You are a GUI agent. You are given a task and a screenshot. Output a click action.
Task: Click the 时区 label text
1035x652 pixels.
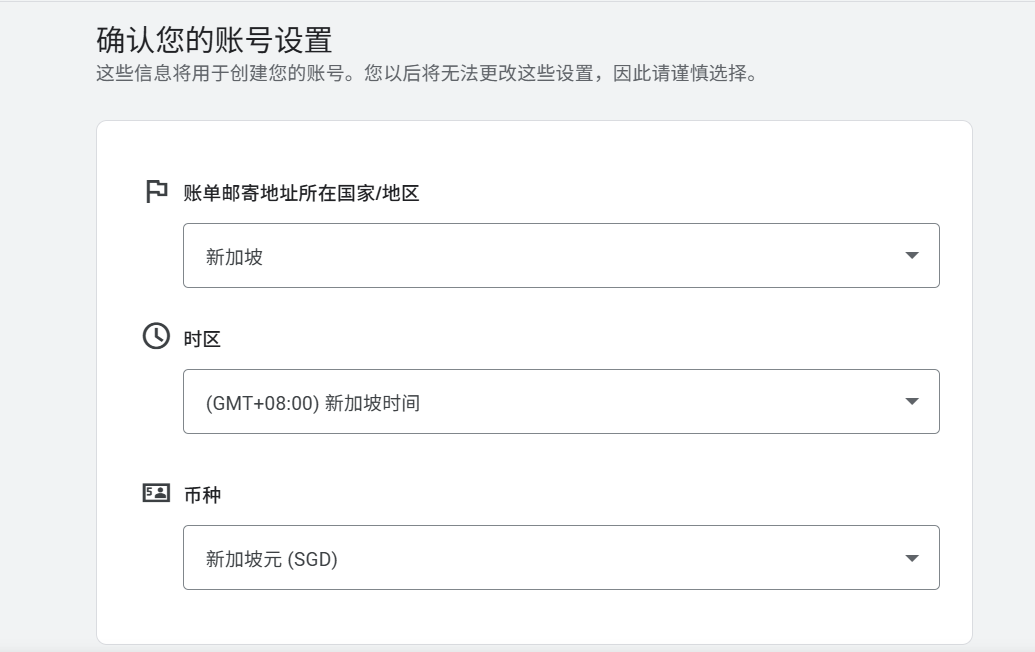point(202,340)
